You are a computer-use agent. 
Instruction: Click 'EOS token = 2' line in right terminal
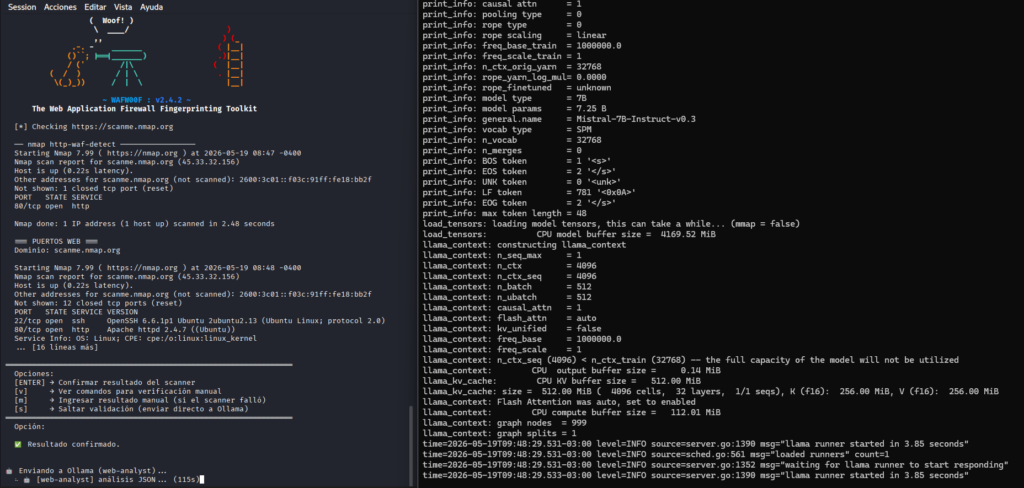pyautogui.click(x=516, y=172)
